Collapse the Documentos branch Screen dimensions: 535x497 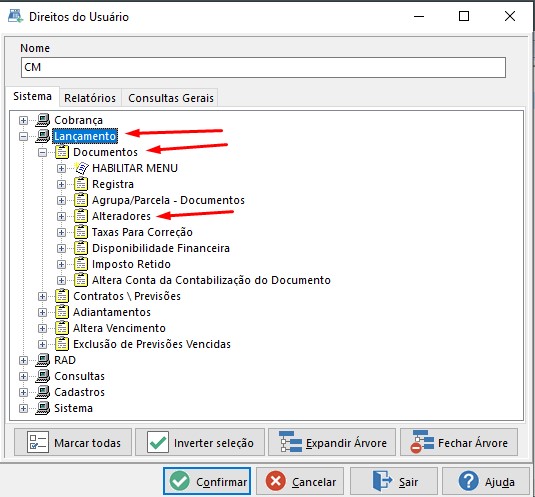42,152
